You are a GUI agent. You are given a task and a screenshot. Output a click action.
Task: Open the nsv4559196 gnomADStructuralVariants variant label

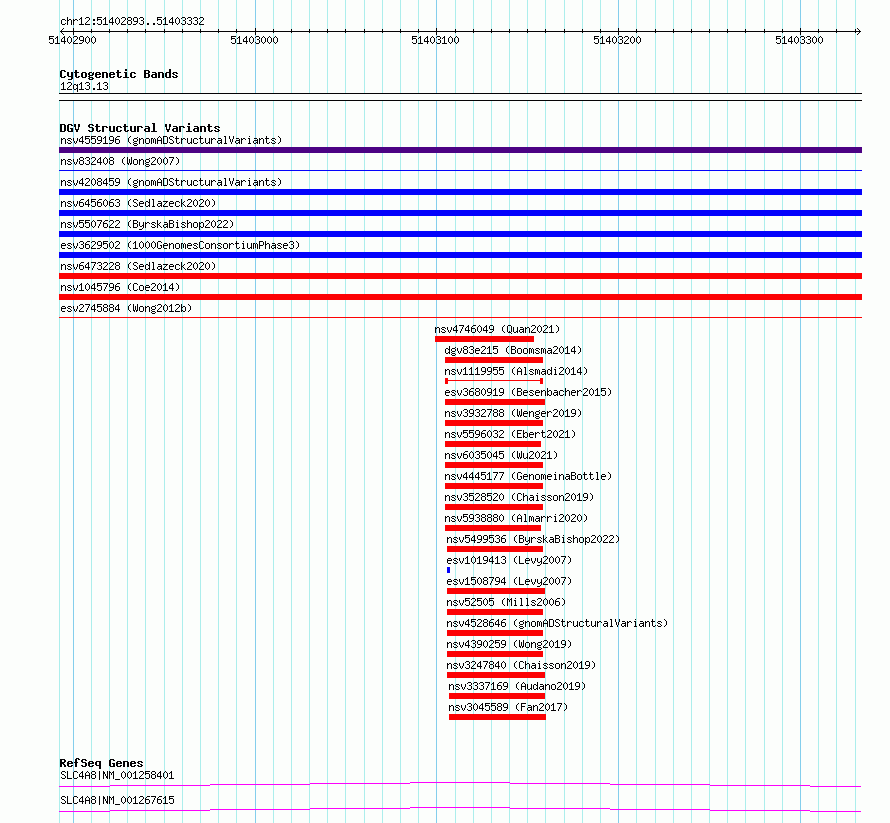171,140
